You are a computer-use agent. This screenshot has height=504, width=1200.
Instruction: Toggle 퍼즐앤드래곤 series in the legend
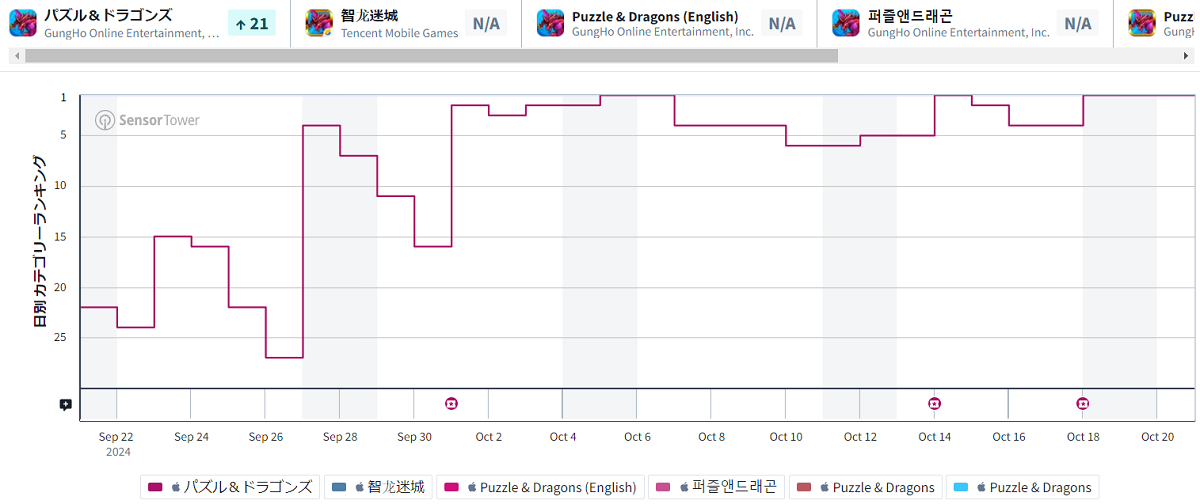point(717,487)
